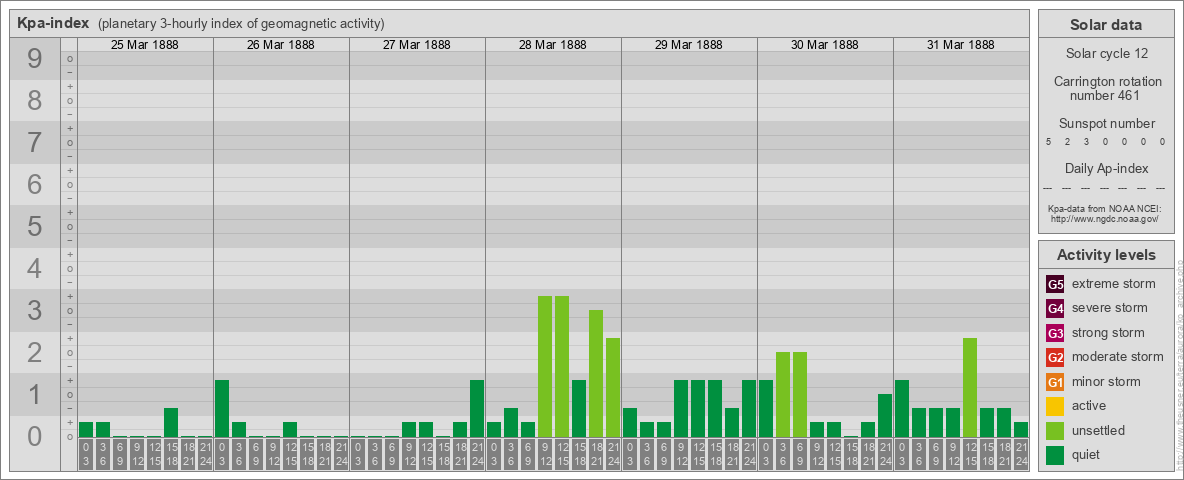The image size is (1184, 480).
Task: Select the 26 Mar 1888 date header
Action: point(281,45)
